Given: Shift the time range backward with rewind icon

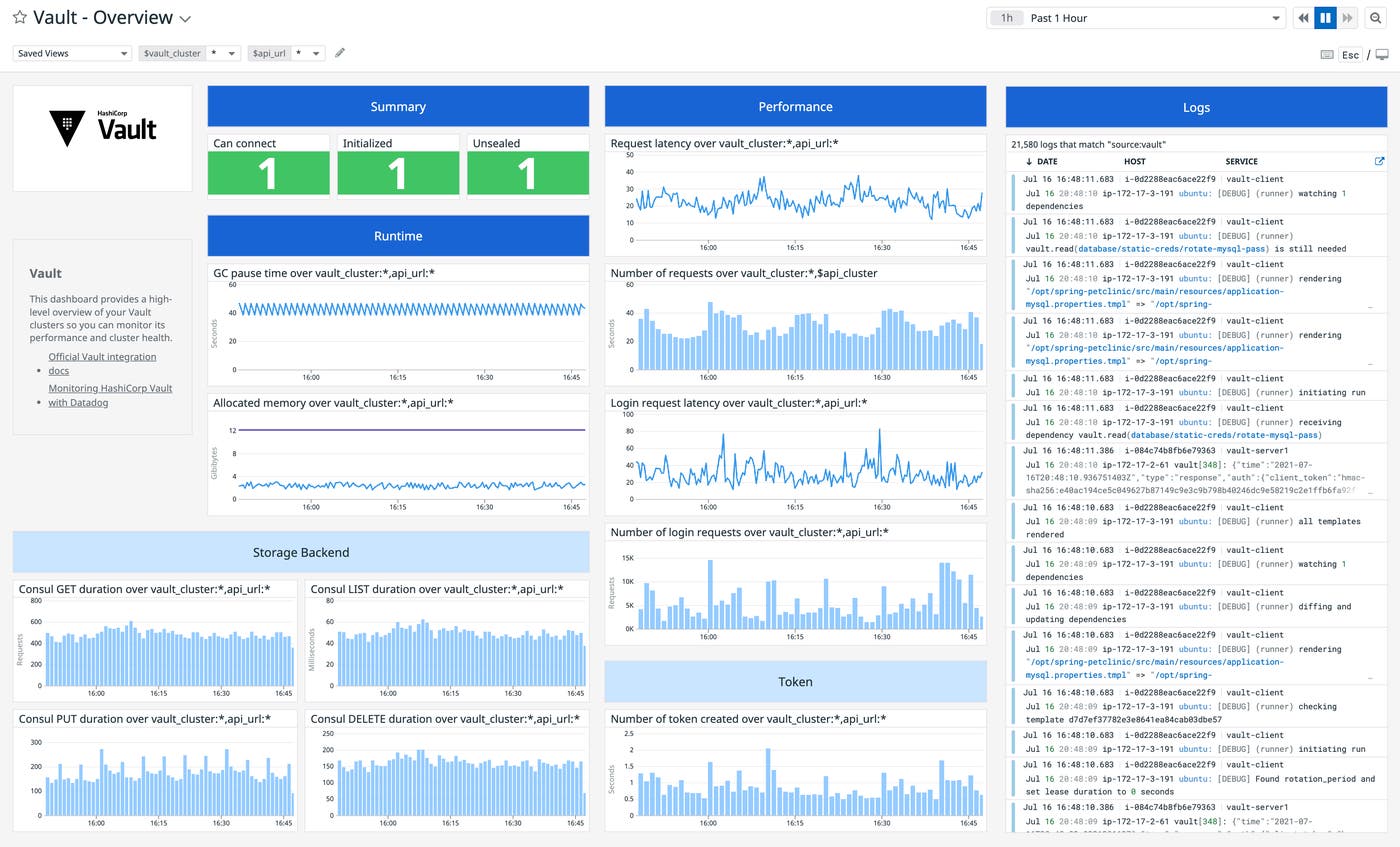Looking at the screenshot, I should tap(1302, 17).
